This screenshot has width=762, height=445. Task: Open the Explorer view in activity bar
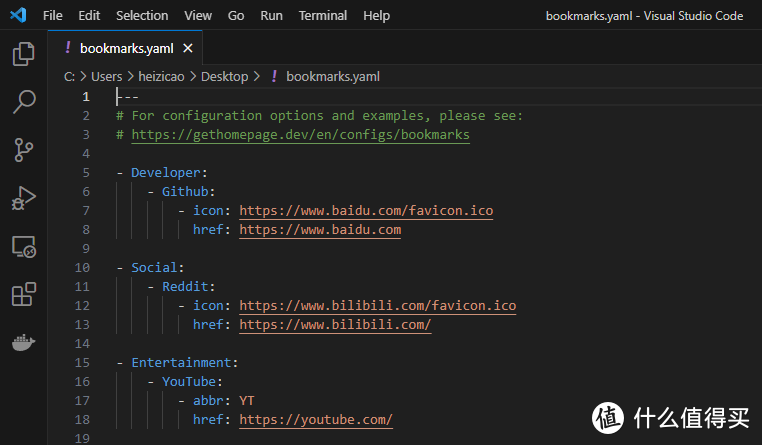(23, 54)
